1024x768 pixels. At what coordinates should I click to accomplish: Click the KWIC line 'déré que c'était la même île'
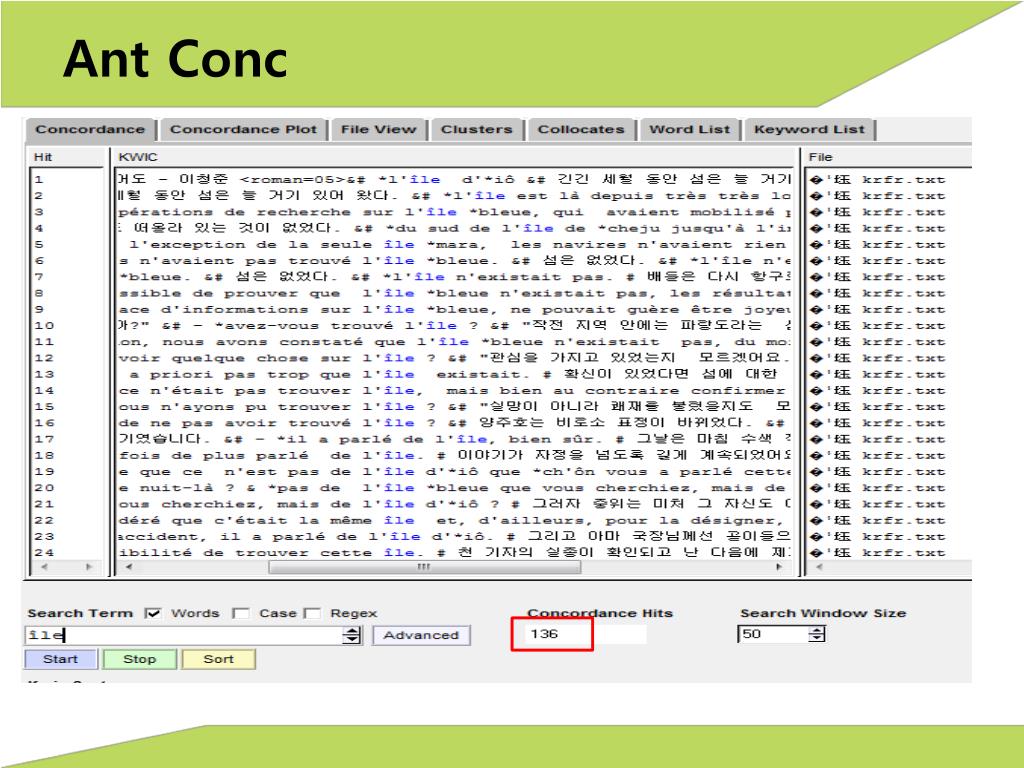(x=455, y=520)
